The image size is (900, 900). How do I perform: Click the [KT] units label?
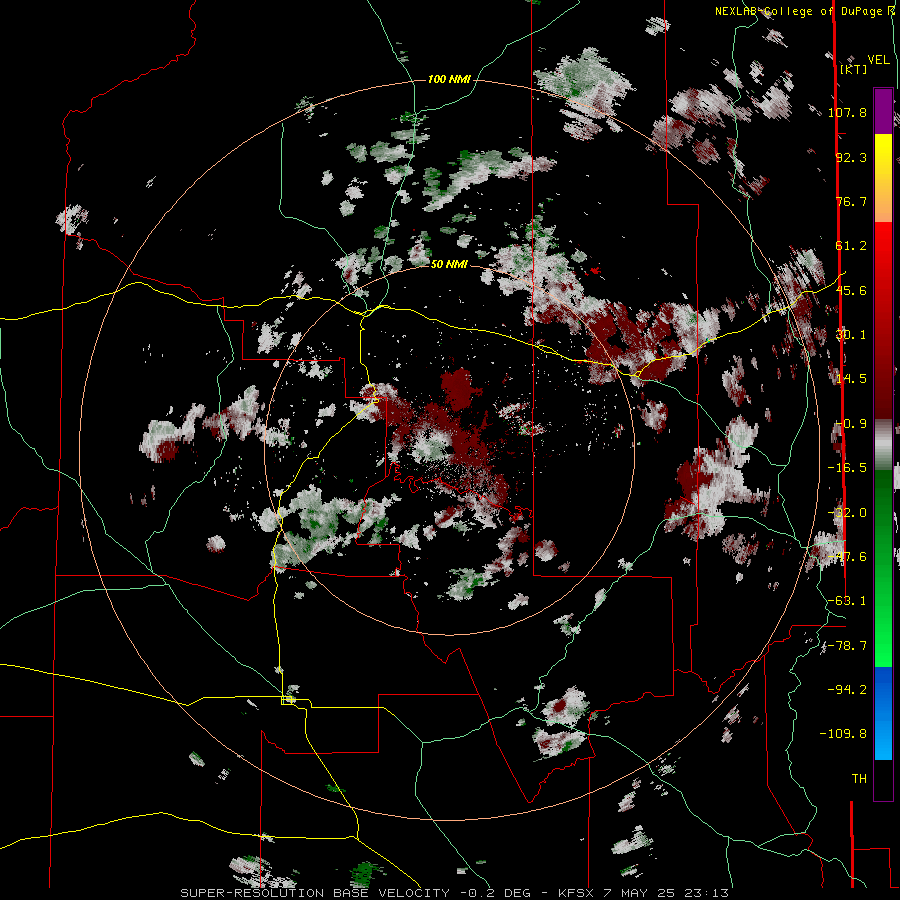coord(854,69)
